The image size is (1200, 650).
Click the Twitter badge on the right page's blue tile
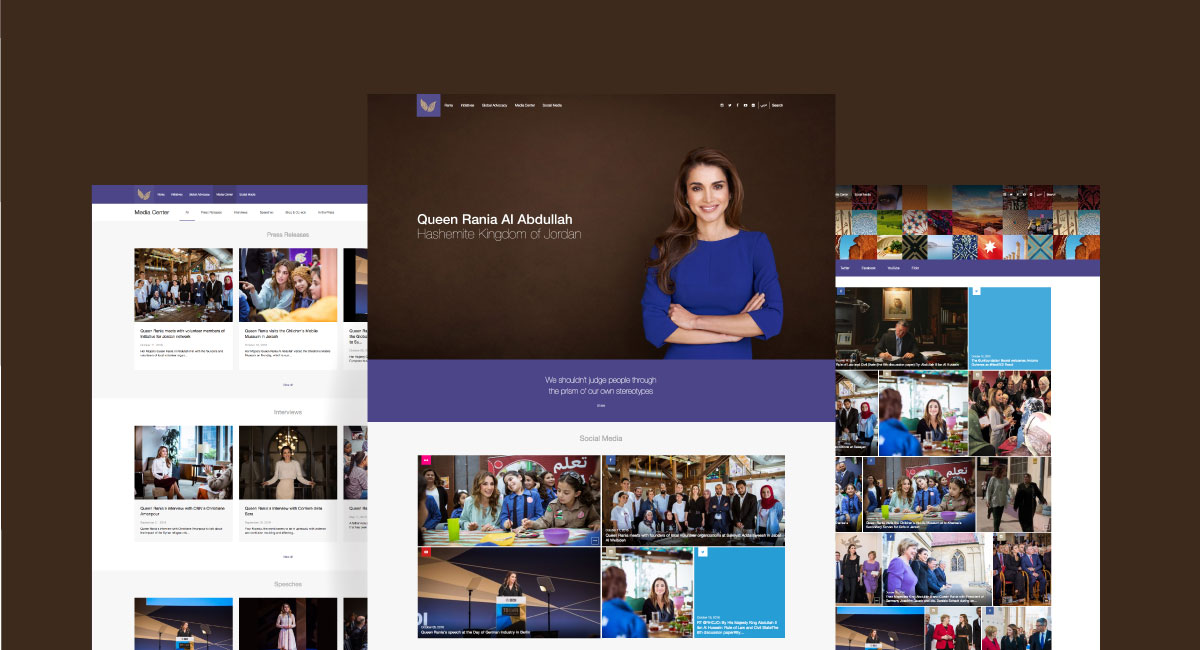pyautogui.click(x=976, y=291)
